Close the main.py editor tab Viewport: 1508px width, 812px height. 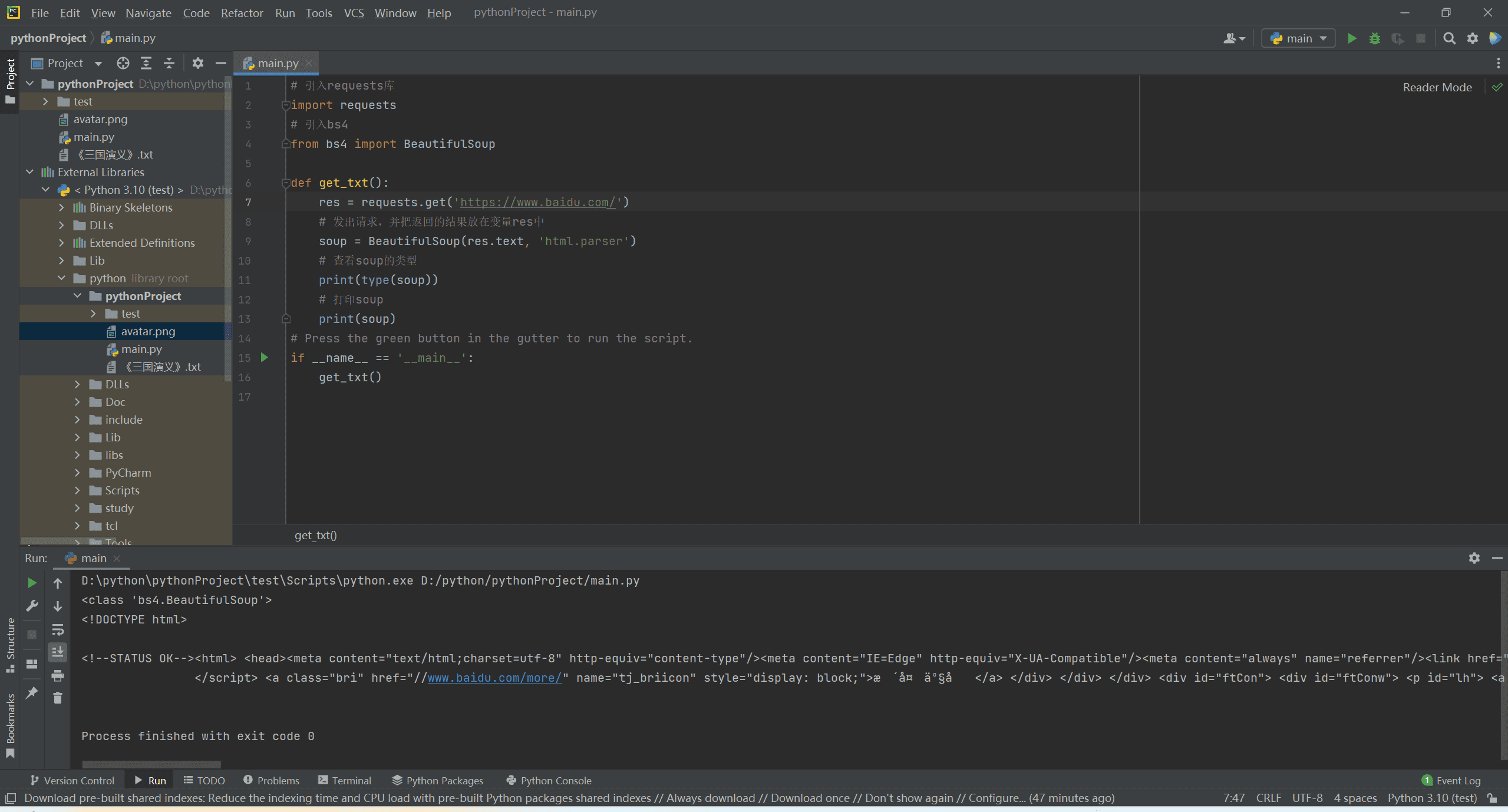(x=309, y=63)
